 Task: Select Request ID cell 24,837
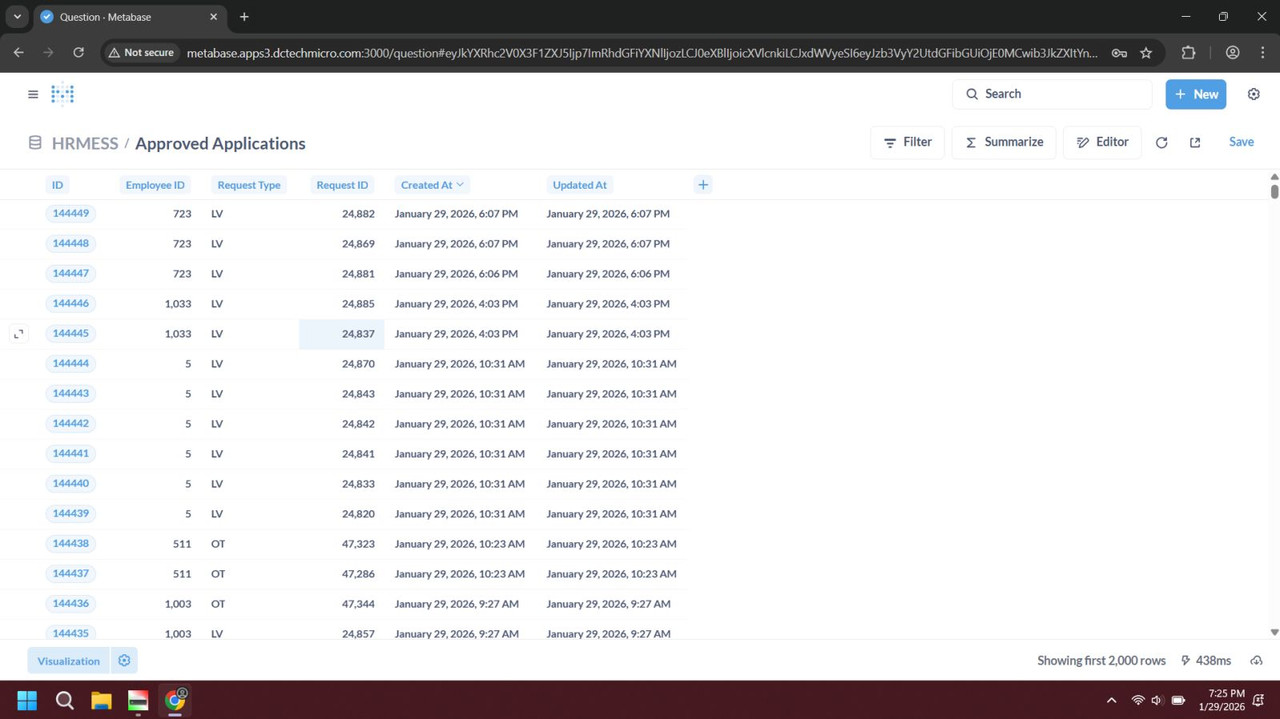pyautogui.click(x=342, y=334)
